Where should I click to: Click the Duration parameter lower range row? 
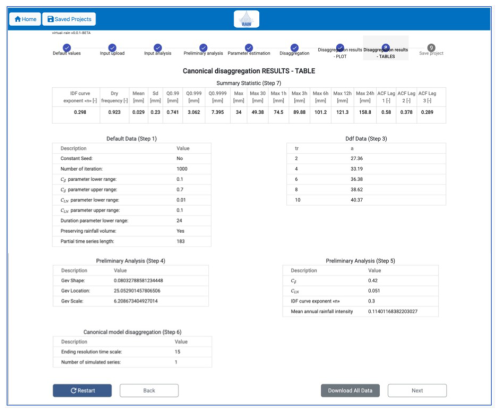(x=132, y=220)
